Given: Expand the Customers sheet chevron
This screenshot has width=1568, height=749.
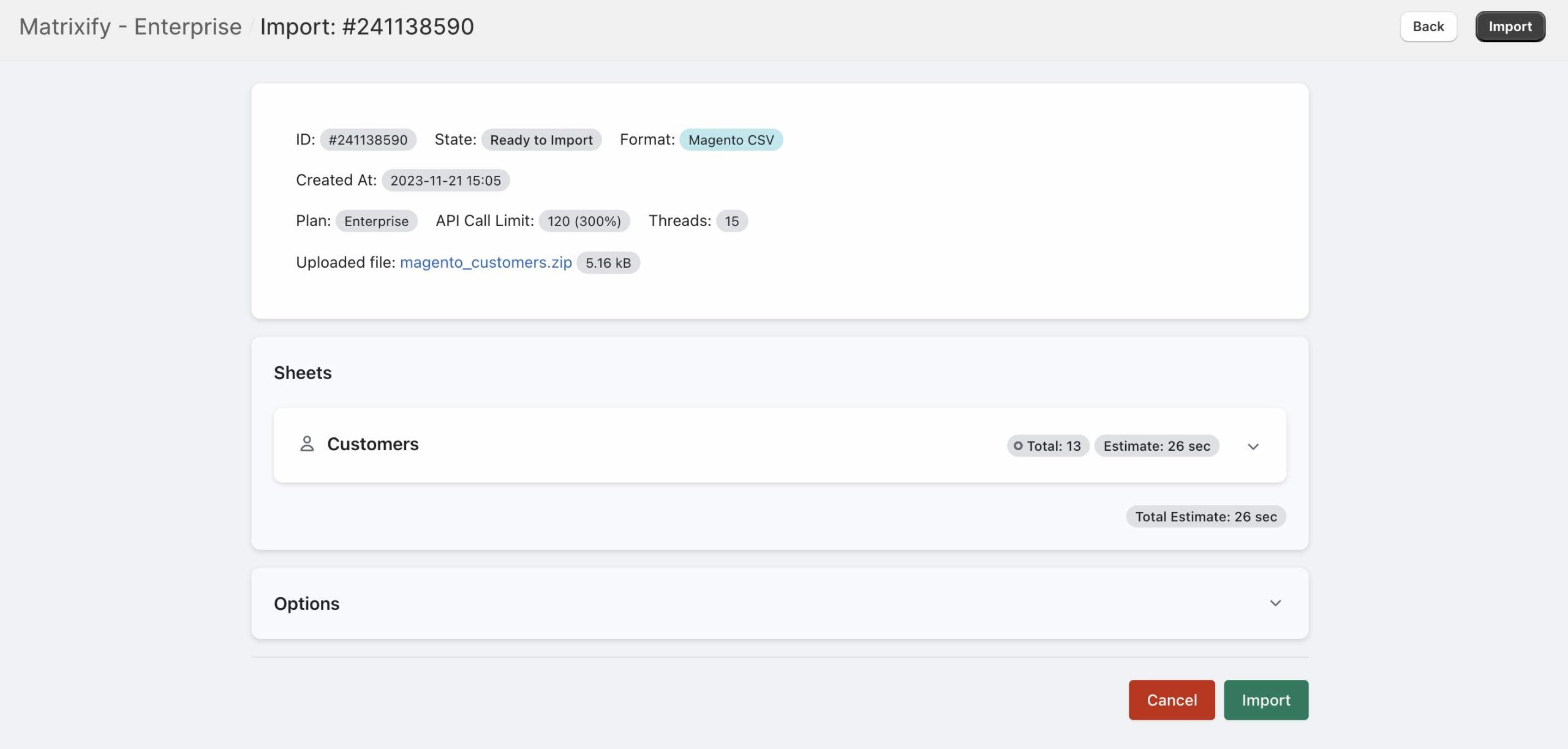Looking at the screenshot, I should (1253, 446).
